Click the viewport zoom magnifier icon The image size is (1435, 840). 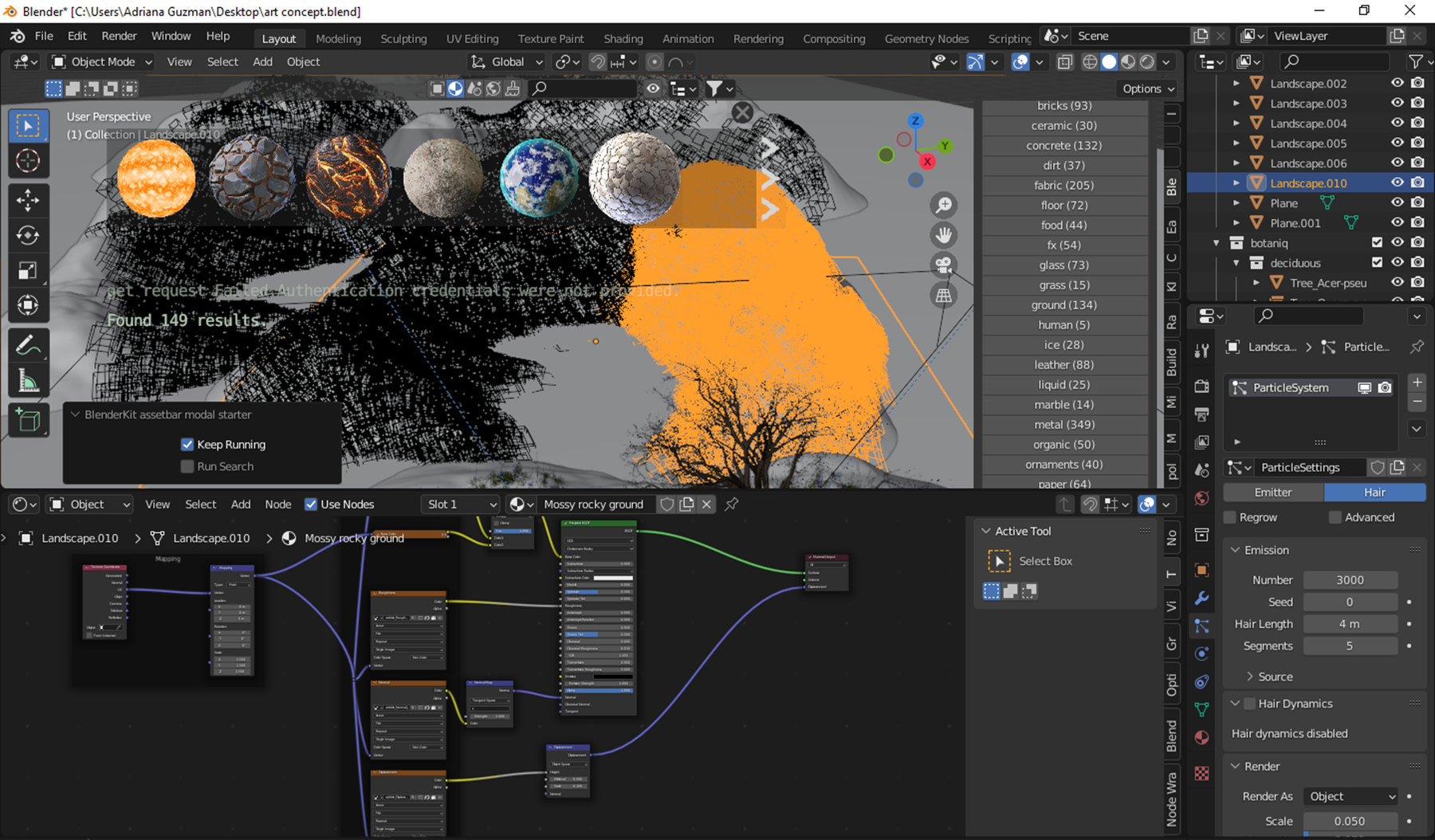click(x=944, y=206)
